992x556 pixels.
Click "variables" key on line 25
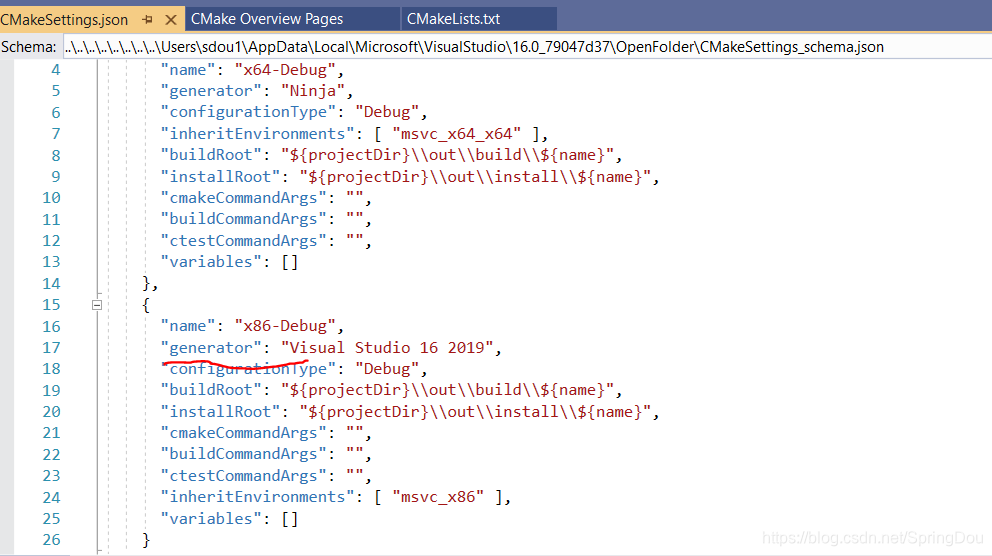click(x=211, y=519)
